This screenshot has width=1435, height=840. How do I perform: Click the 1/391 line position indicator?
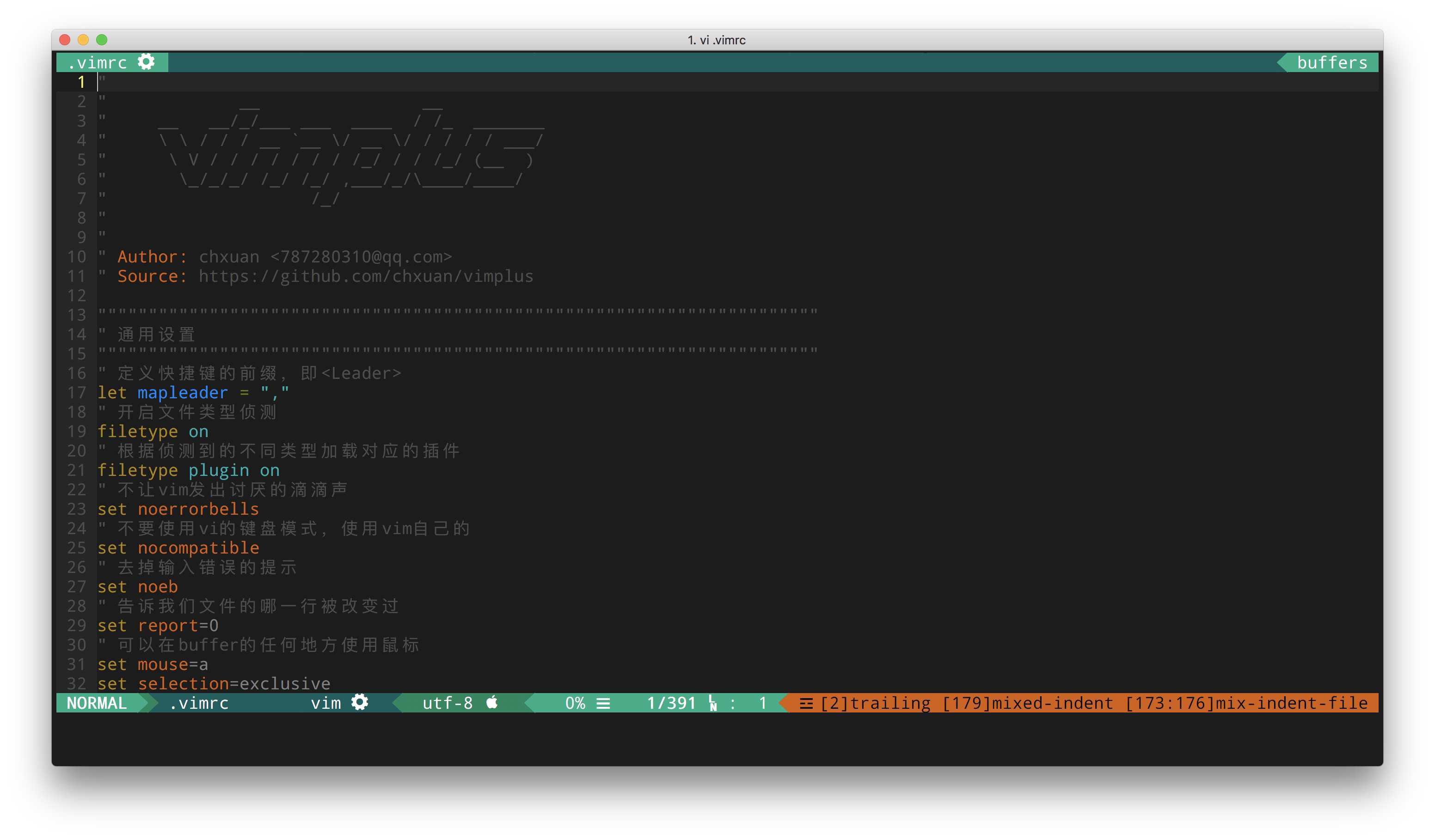671,703
